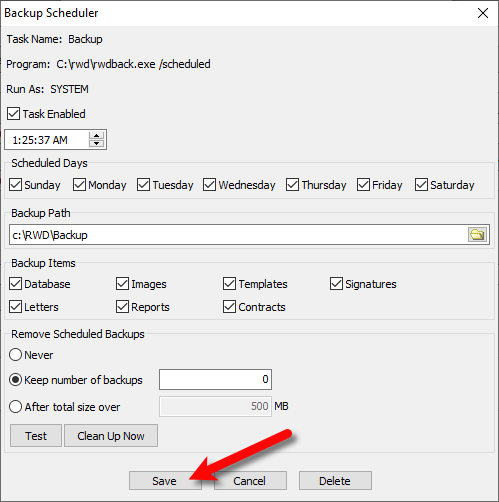The image size is (499, 502).
Task: Save the backup schedule
Action: tap(165, 481)
